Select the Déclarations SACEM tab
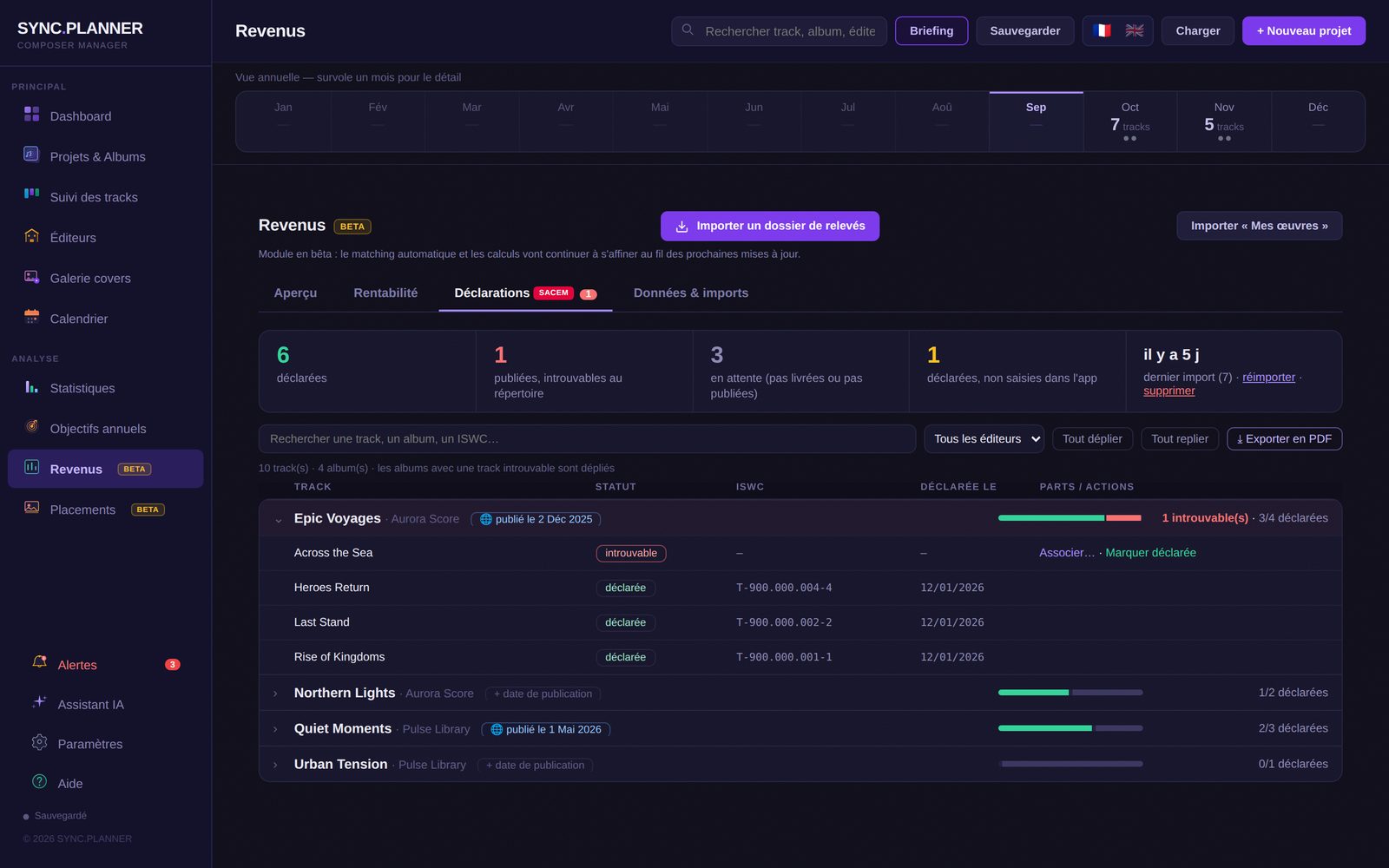Image resolution: width=1389 pixels, height=868 pixels. click(x=525, y=293)
